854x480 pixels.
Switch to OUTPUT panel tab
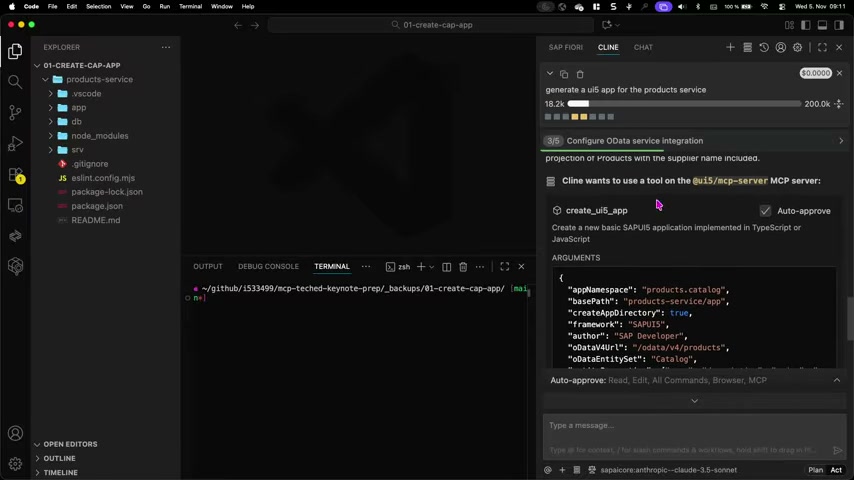208,266
